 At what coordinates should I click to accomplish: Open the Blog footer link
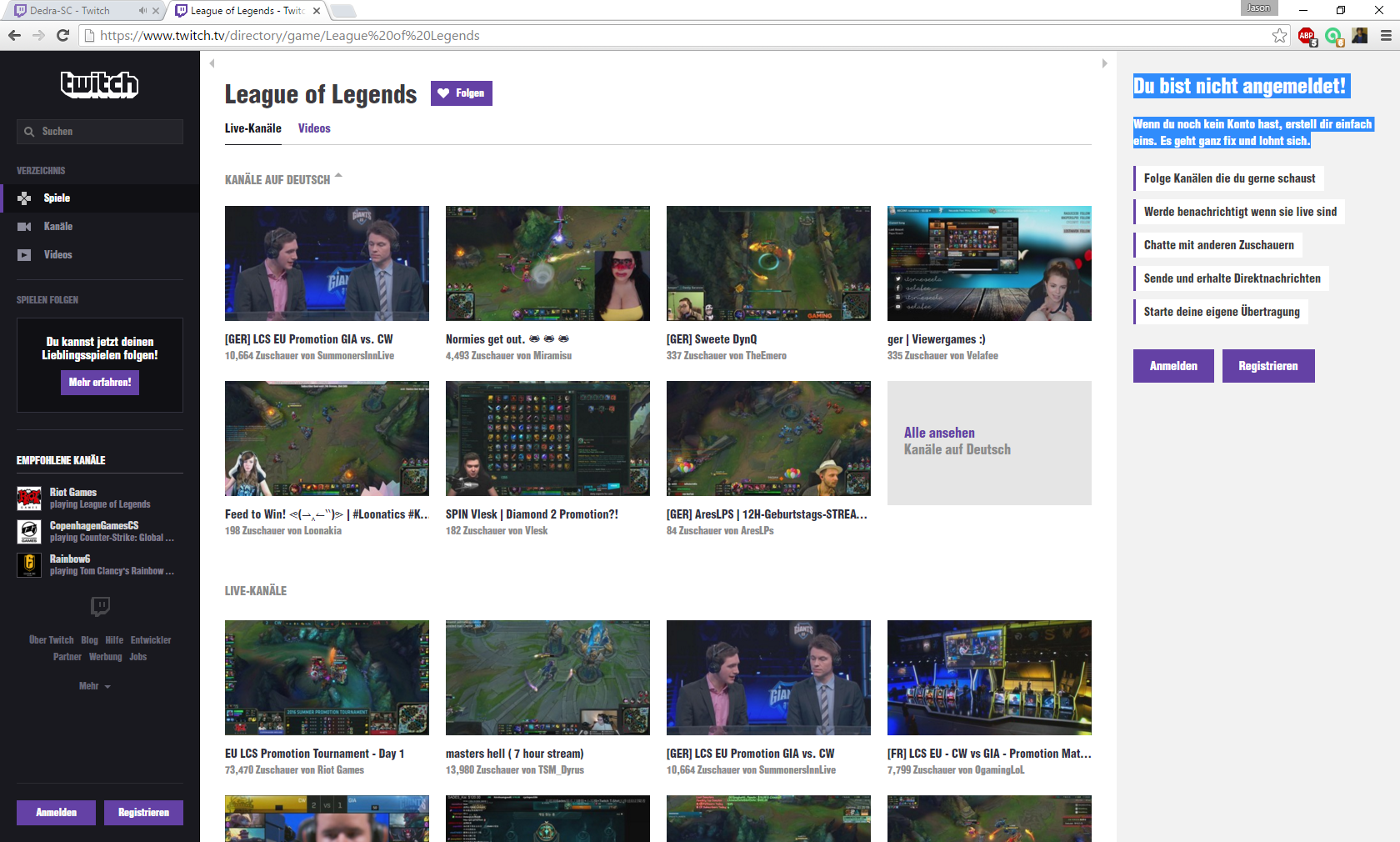click(89, 640)
